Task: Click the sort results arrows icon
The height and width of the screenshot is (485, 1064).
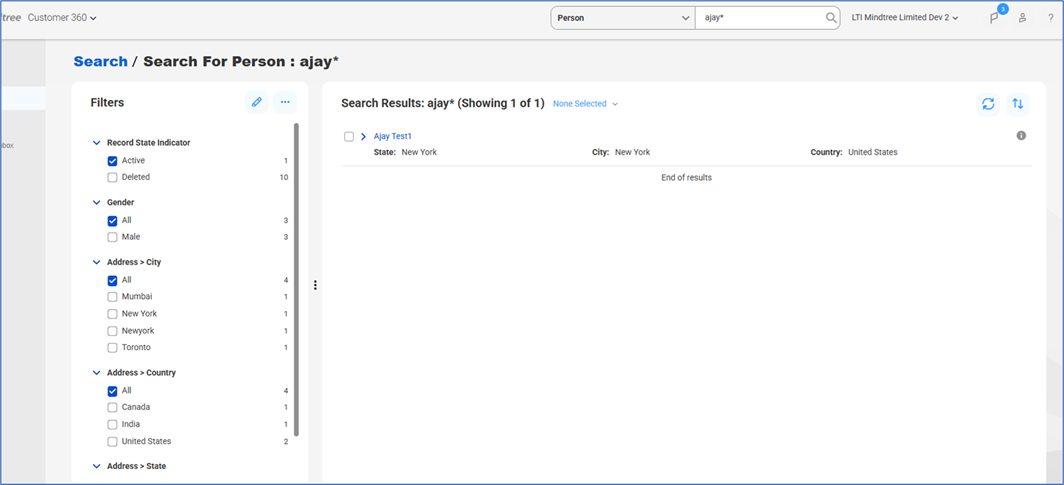Action: coord(1017,104)
